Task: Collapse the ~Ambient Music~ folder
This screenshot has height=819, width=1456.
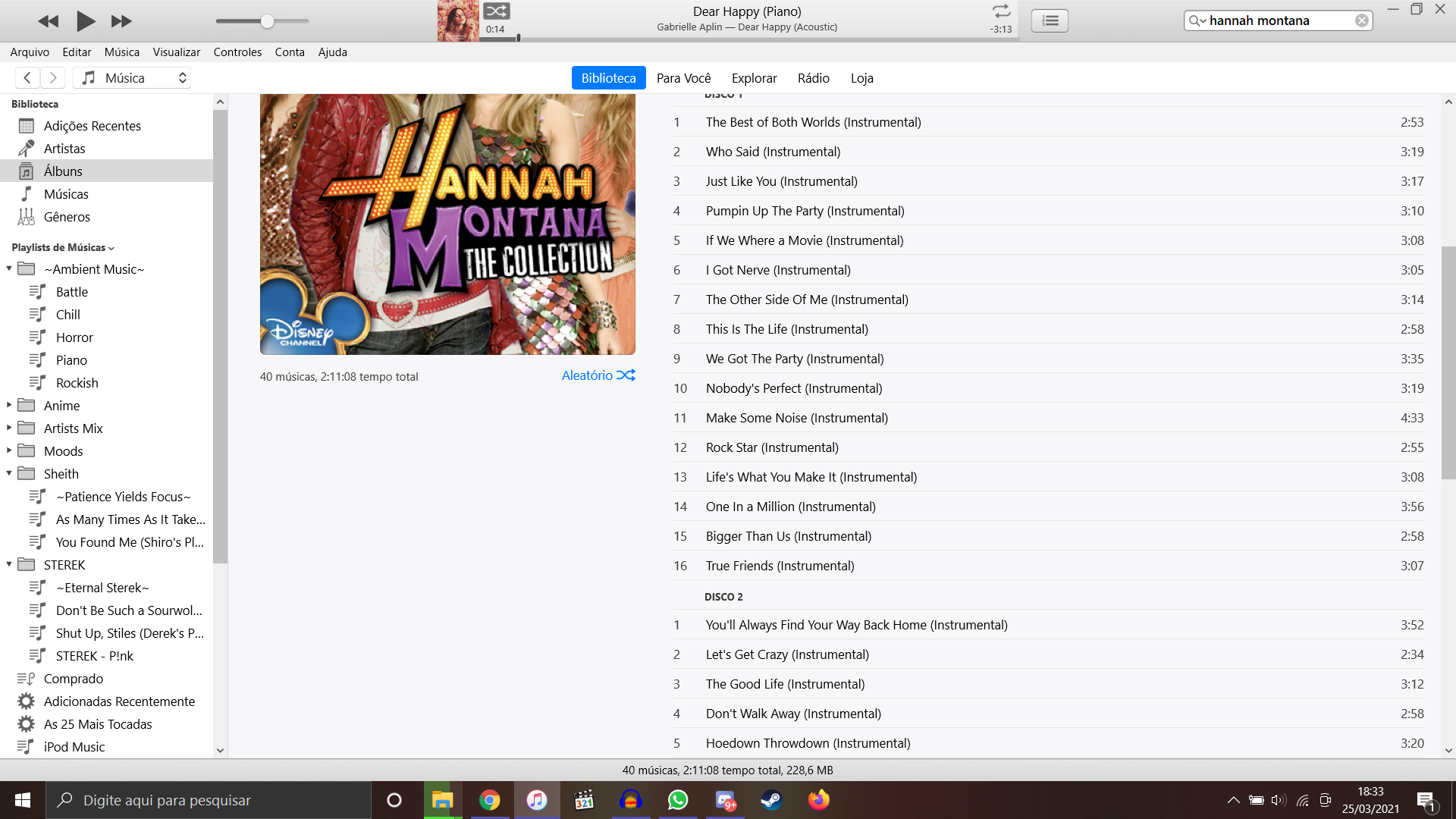Action: 9,268
